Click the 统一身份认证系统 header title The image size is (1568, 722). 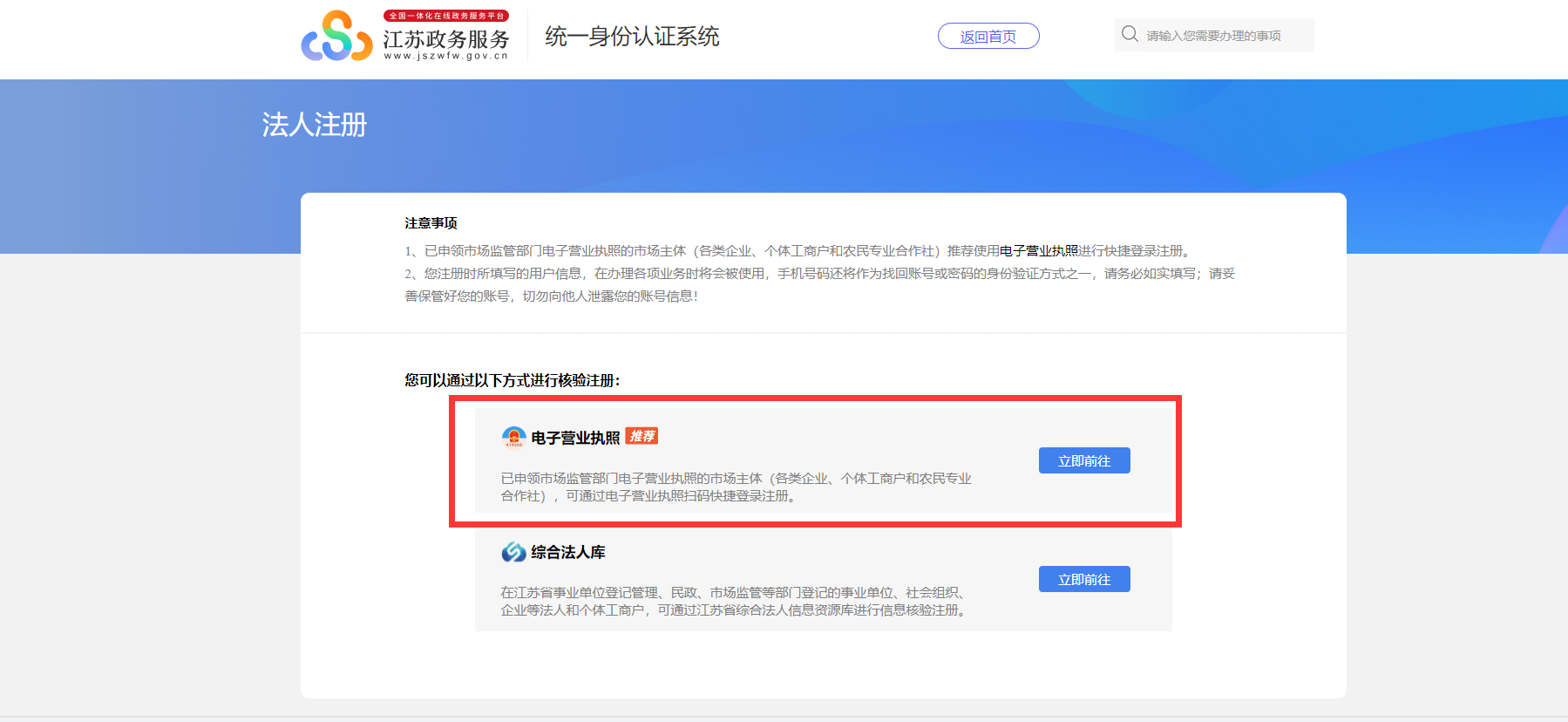click(x=632, y=37)
